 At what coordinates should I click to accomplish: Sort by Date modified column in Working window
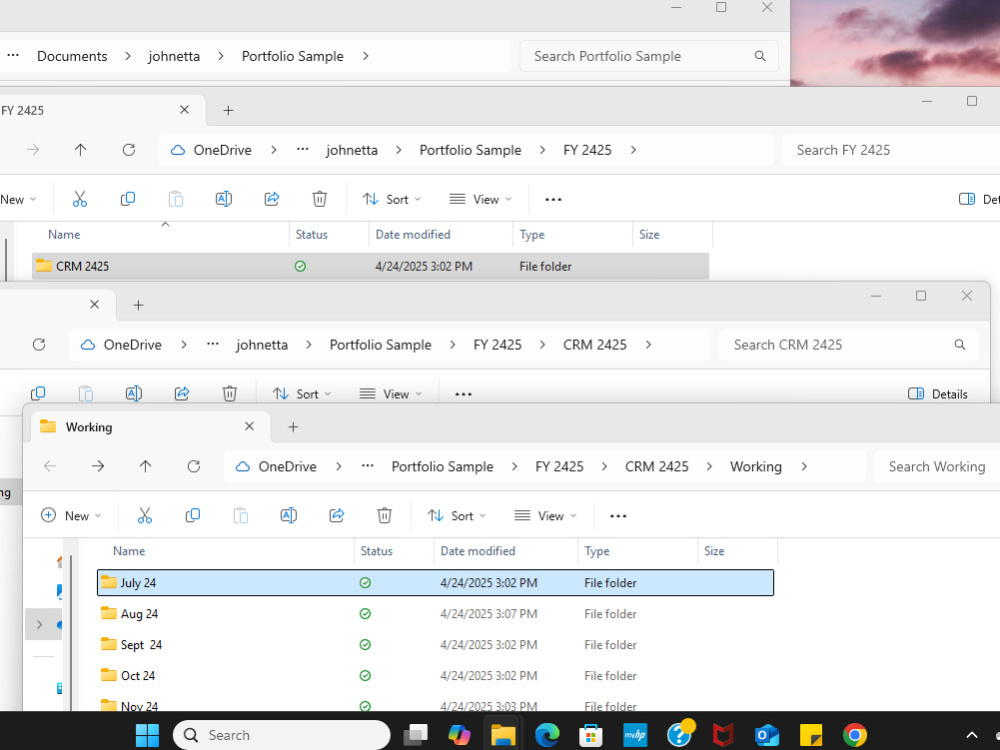(x=478, y=551)
